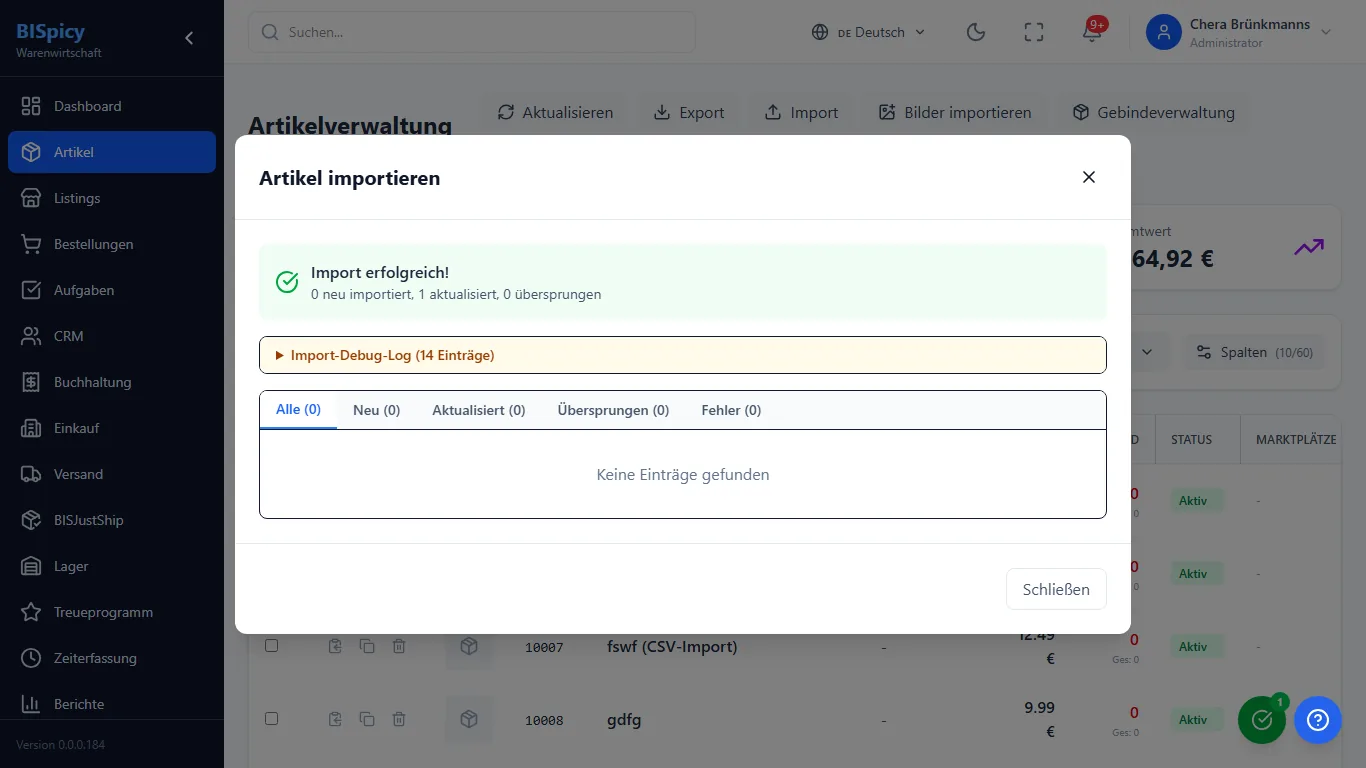Image resolution: width=1366 pixels, height=768 pixels.
Task: Switch to the Neu (0) tab
Action: 376,410
